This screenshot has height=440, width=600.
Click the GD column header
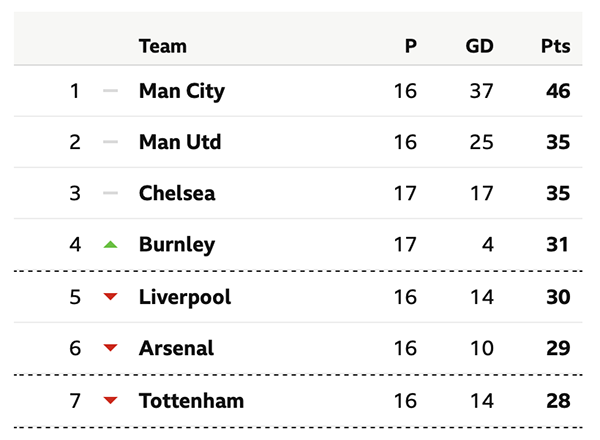click(x=480, y=46)
